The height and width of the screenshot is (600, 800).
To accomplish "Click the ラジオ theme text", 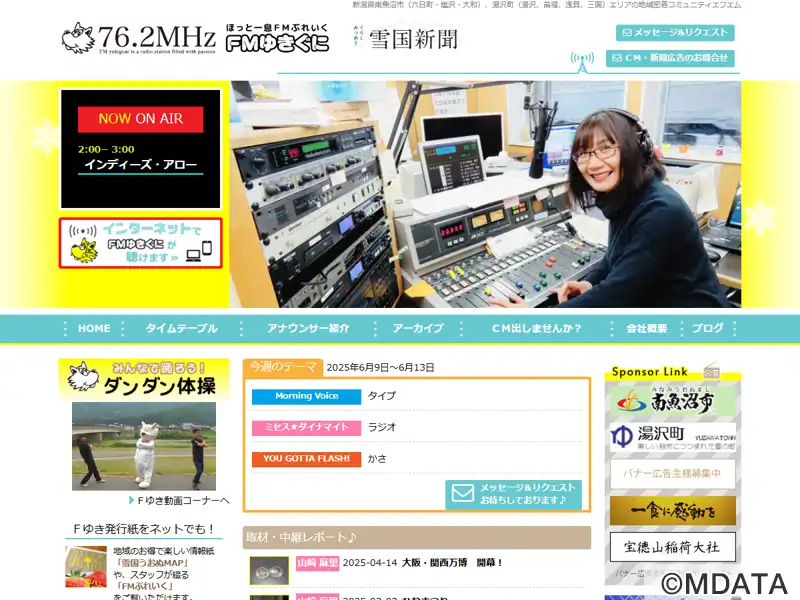I will coord(382,427).
